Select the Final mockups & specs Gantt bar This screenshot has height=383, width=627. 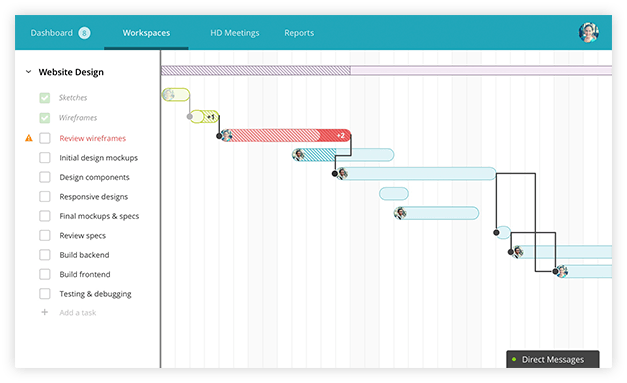pos(436,213)
